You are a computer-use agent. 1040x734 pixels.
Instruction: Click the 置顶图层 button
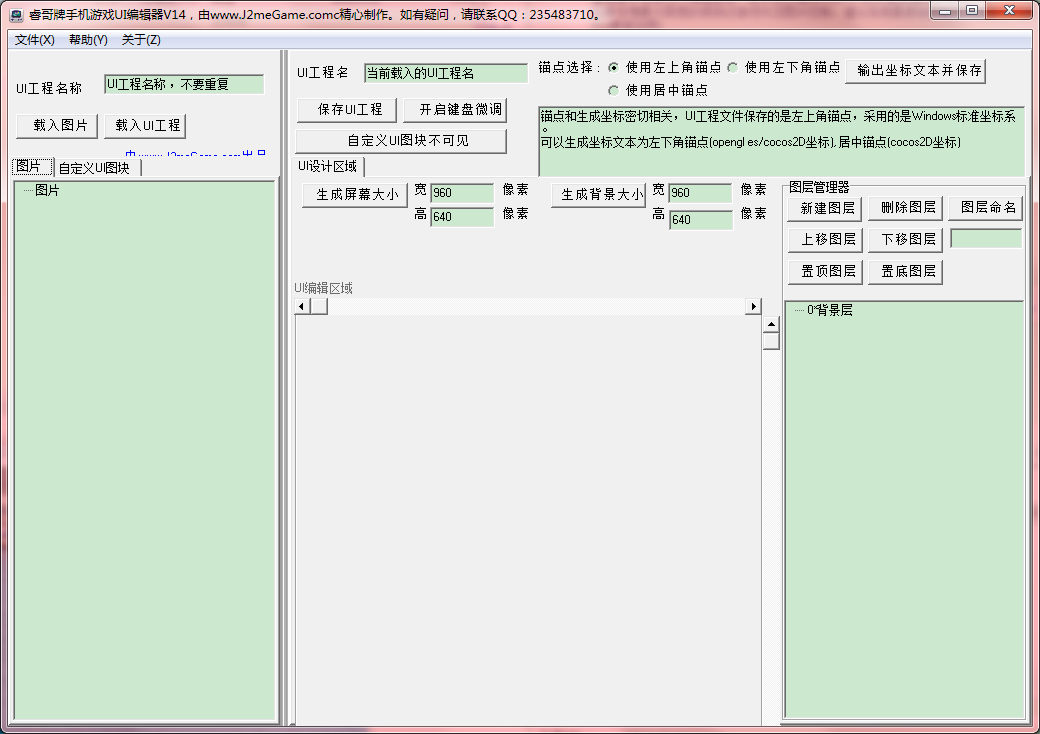(x=825, y=271)
